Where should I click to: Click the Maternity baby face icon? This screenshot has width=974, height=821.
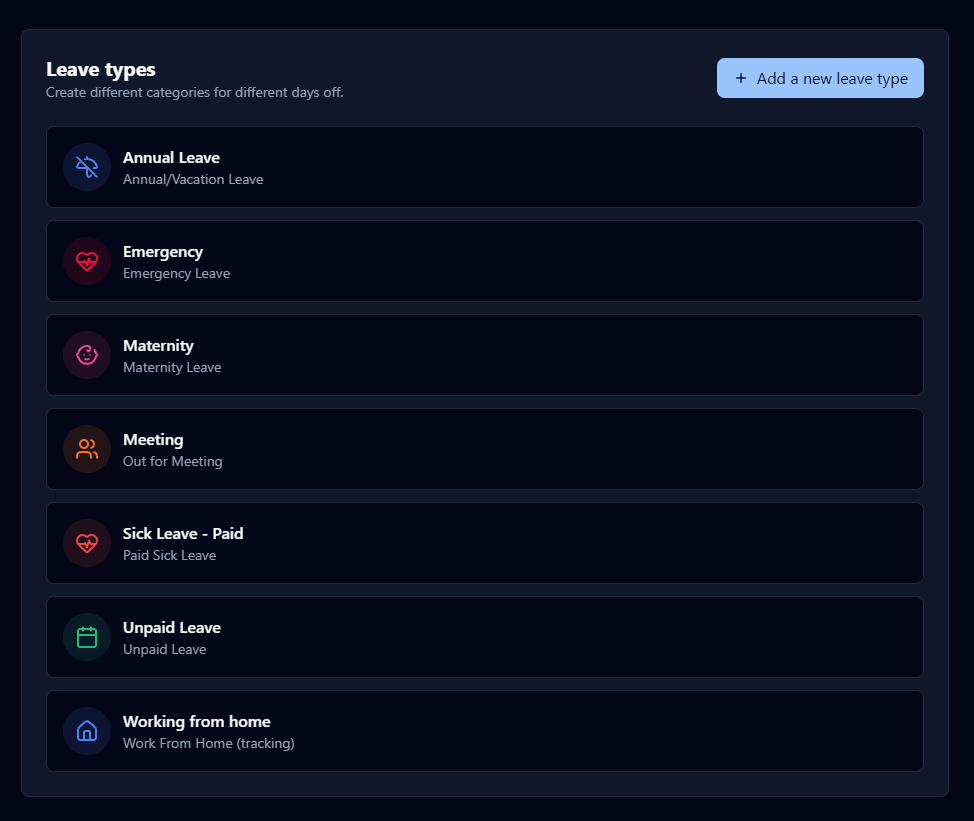pos(87,355)
